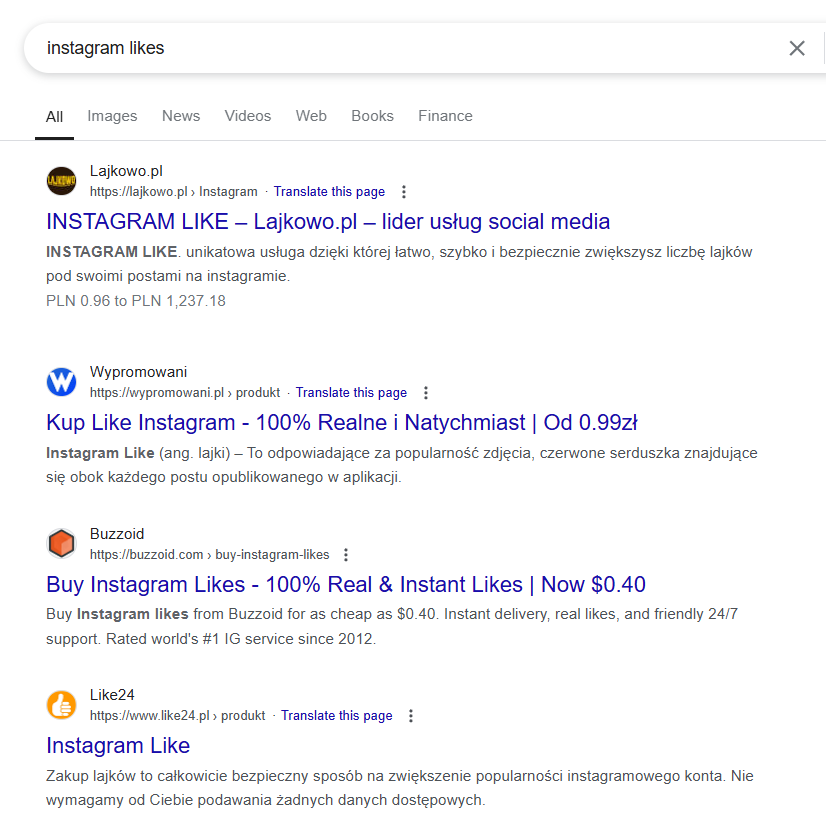
Task: Open three-dot menu for Buzzoid result
Action: click(x=347, y=555)
